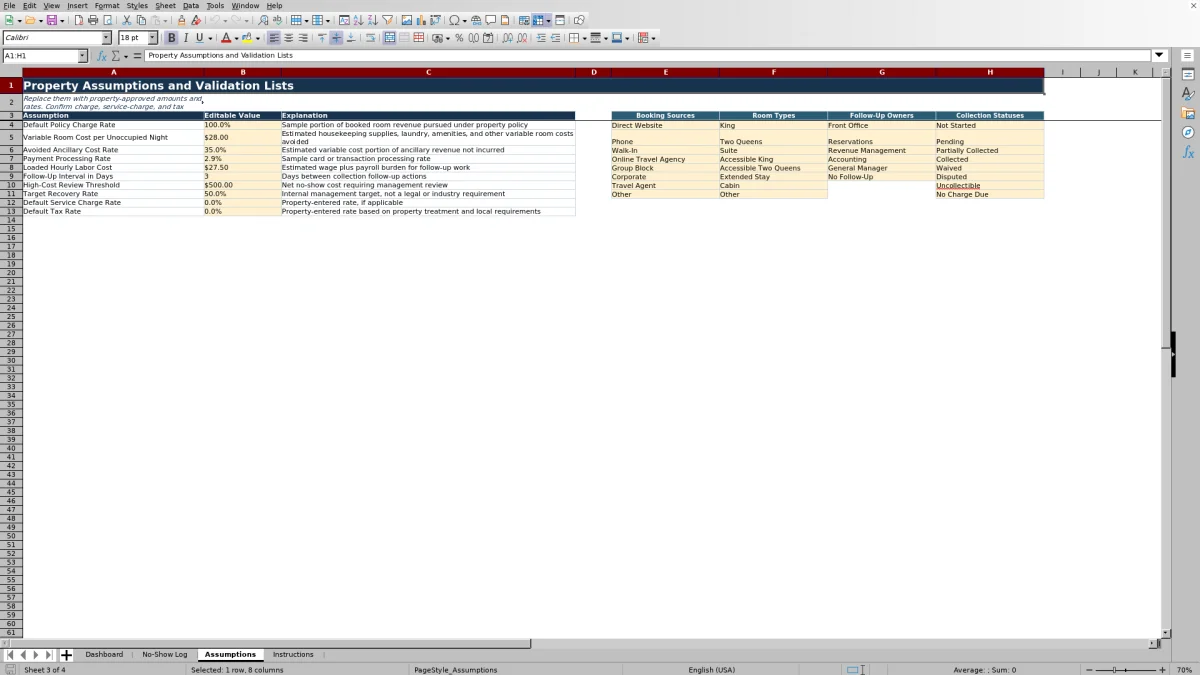Switch to the Instructions sheet tab
The height and width of the screenshot is (675, 1200).
pyautogui.click(x=293, y=655)
